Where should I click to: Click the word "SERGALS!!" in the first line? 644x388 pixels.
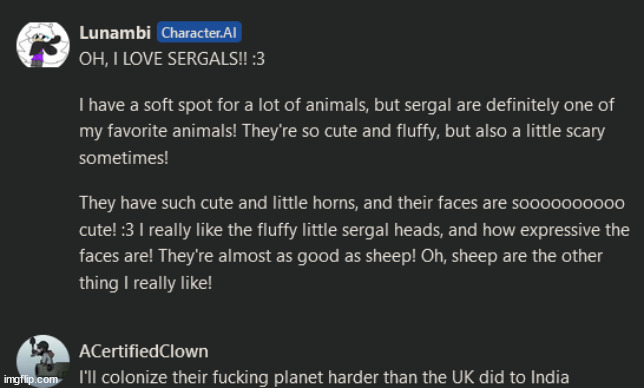tap(207, 59)
